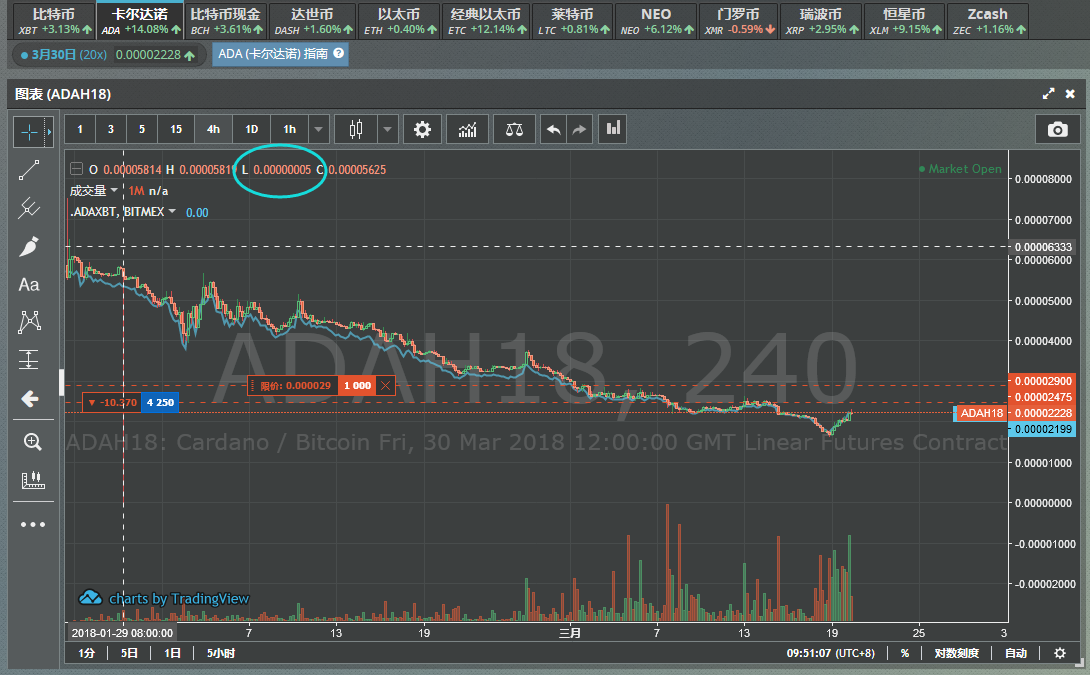Set interval to 5 minutes
Screen dimensions: 1090x675
[142, 129]
